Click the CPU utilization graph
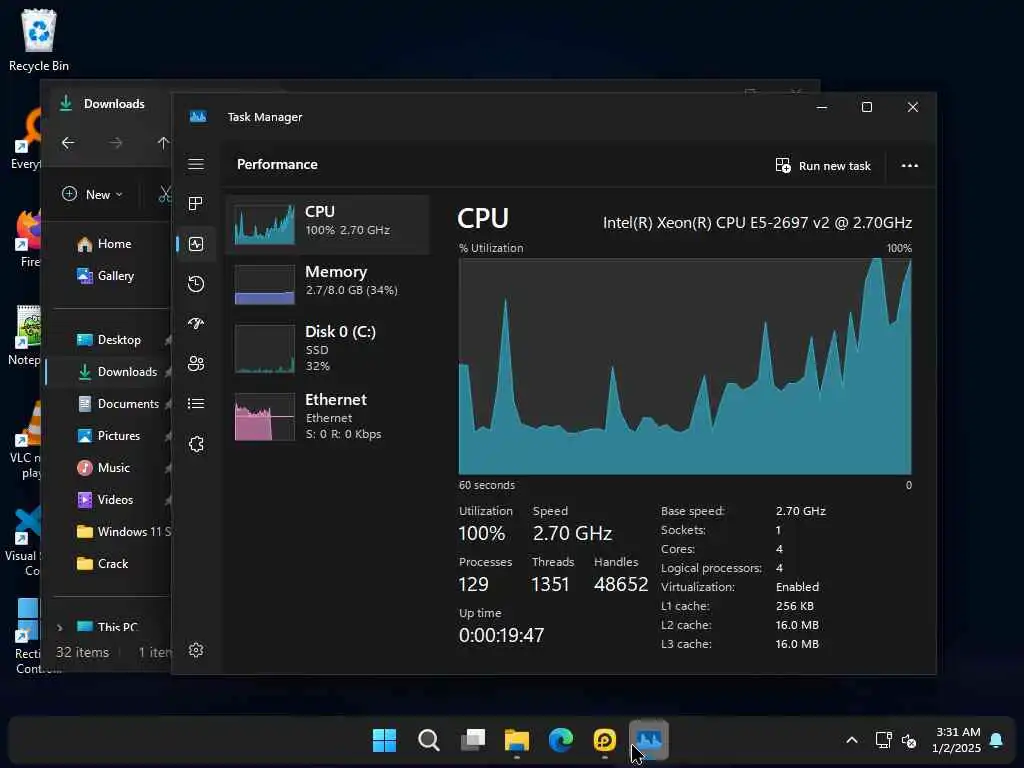Screen dimensions: 1024x768 point(685,366)
